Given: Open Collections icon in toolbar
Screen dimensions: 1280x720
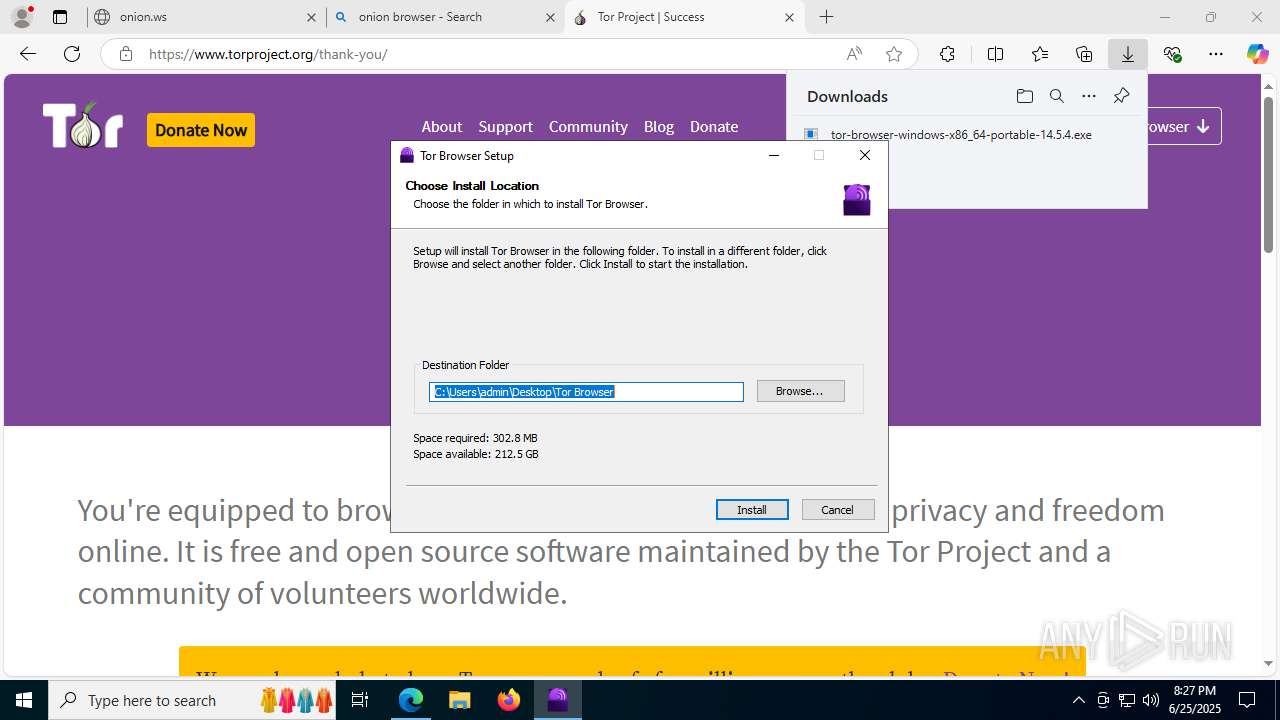Looking at the screenshot, I should [x=1084, y=54].
